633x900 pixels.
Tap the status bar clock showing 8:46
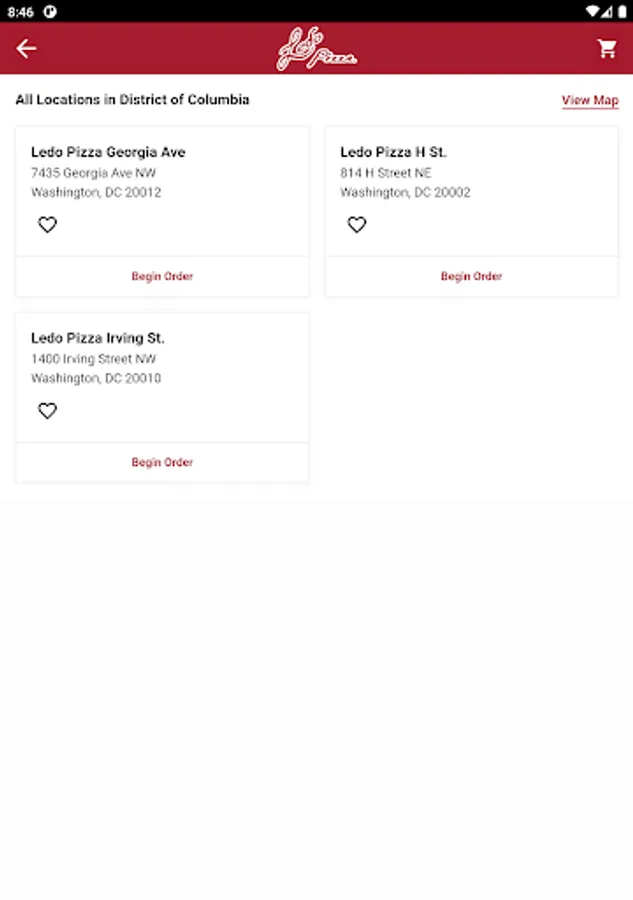20,11
